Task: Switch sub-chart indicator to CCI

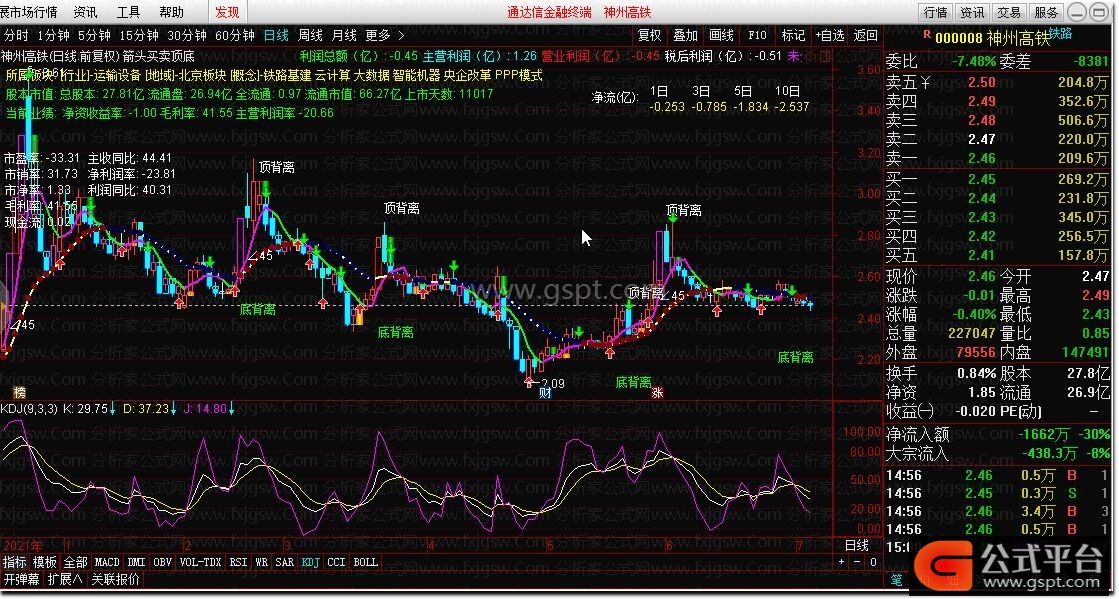Action: 336,563
